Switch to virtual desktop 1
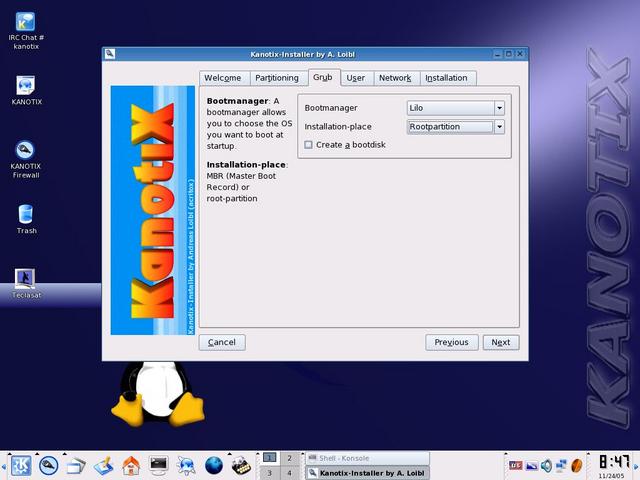Viewport: 640px width, 480px height. click(x=269, y=458)
